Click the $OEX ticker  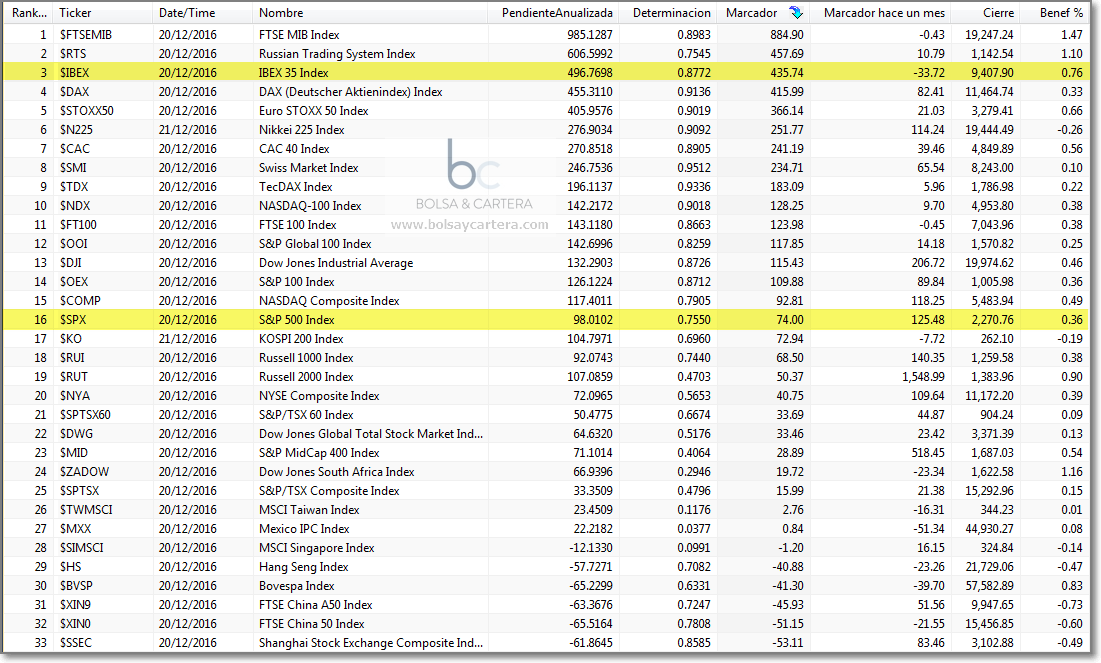pyautogui.click(x=74, y=281)
